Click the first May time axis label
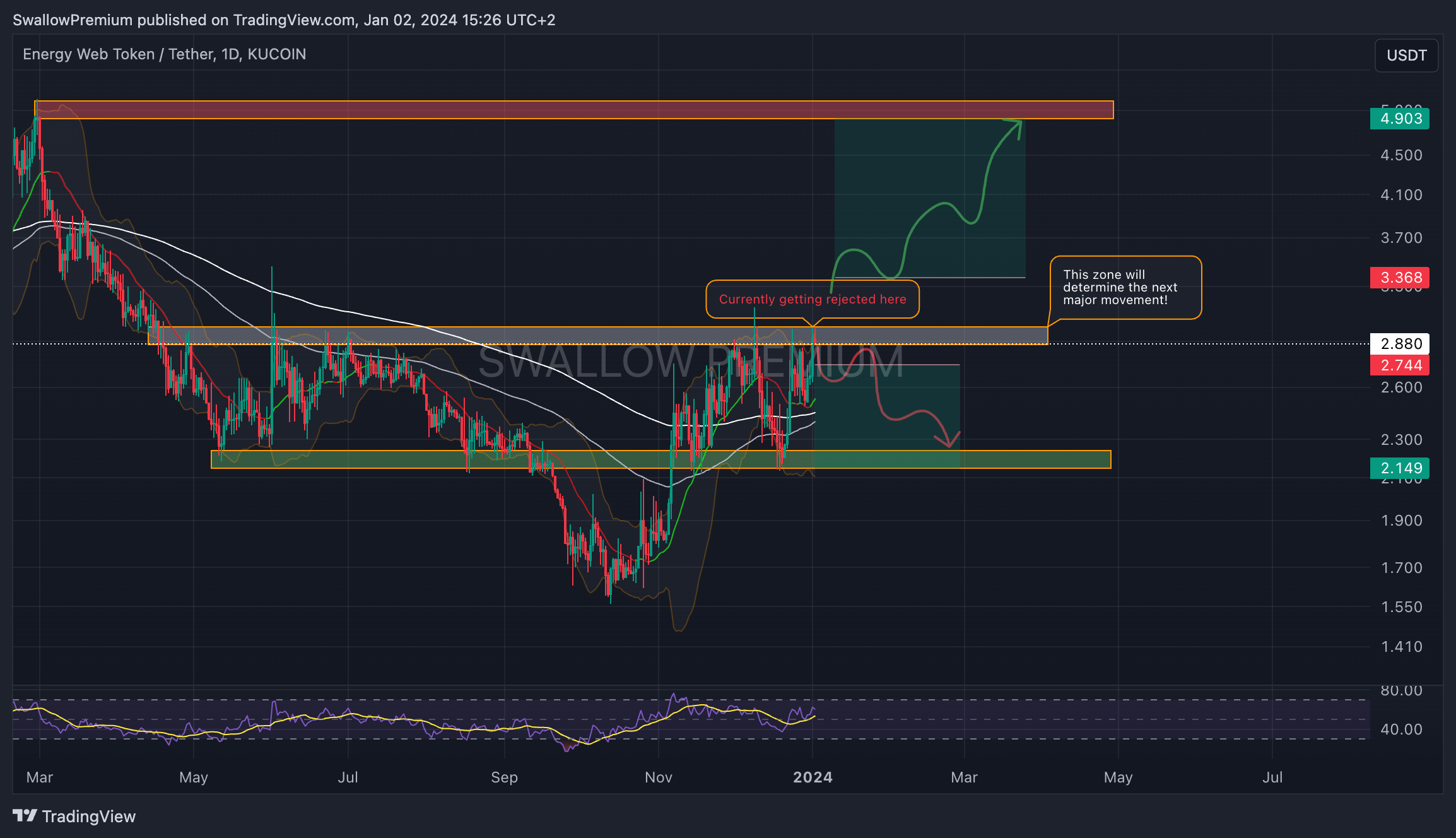The height and width of the screenshot is (838, 1456). pos(194,777)
